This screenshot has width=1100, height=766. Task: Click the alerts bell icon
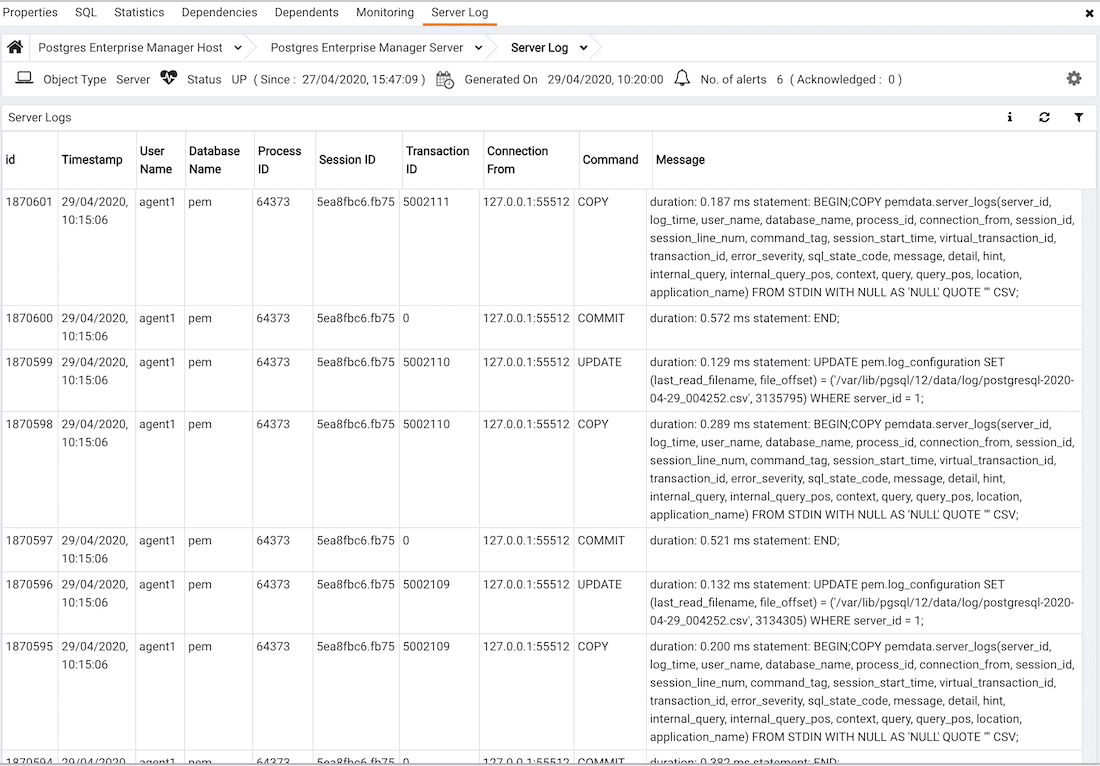coord(682,79)
